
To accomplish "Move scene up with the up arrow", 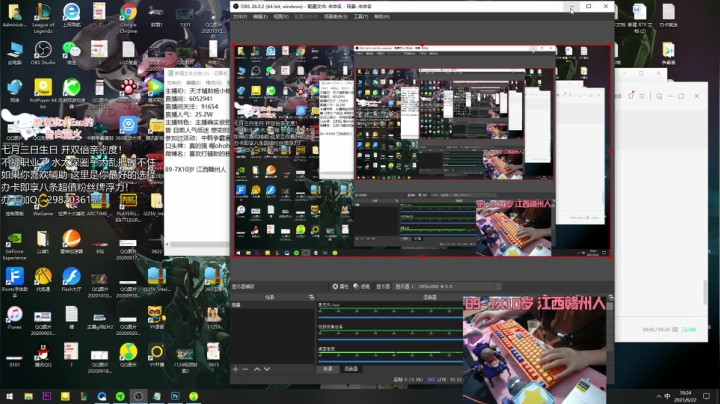I will (x=257, y=369).
